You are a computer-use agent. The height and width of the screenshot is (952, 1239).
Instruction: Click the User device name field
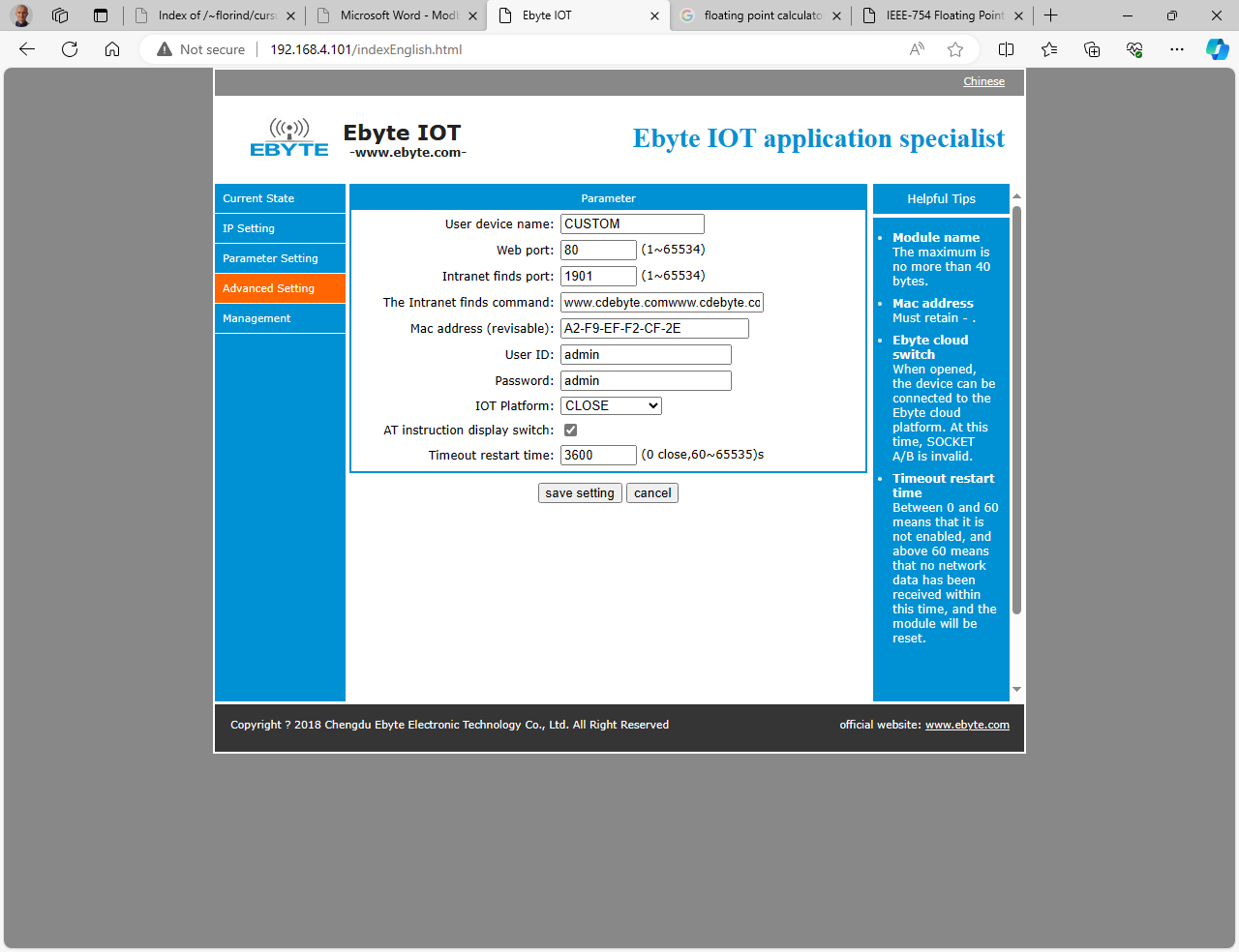pos(632,224)
